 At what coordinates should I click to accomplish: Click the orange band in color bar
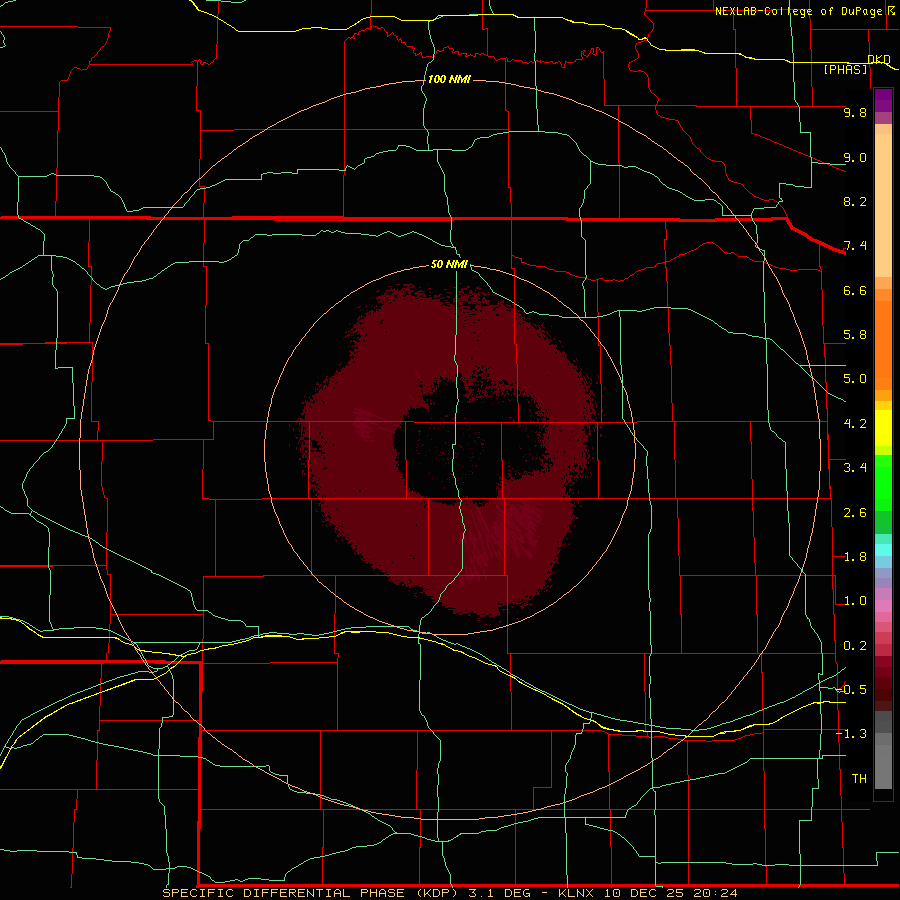(x=883, y=345)
